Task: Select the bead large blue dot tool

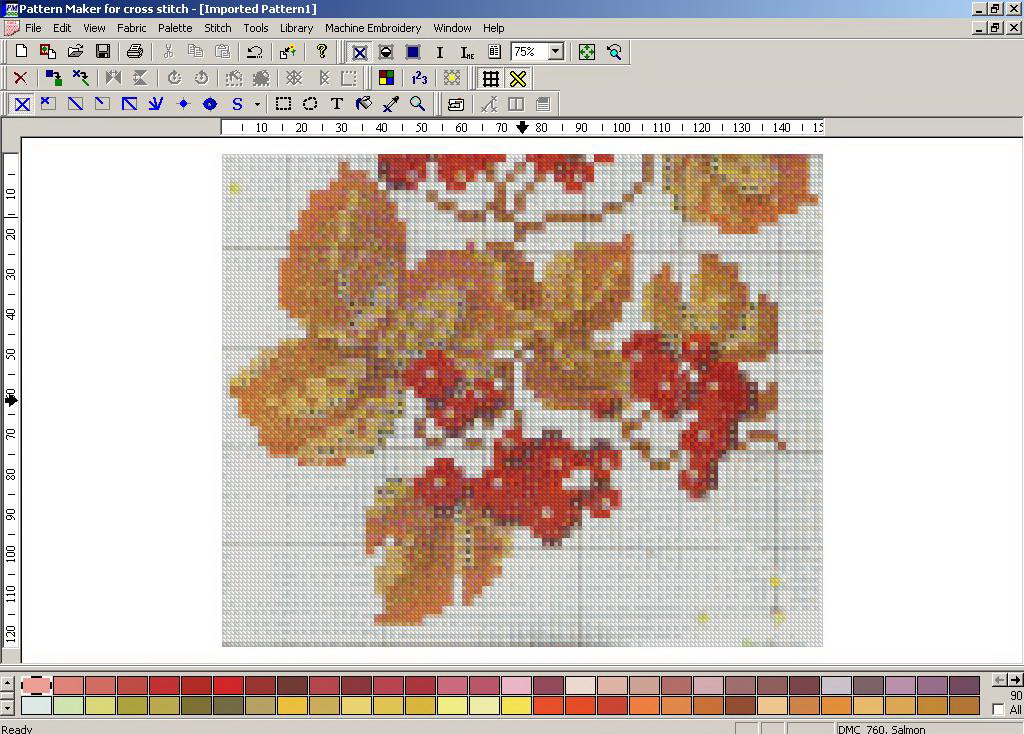Action: (210, 104)
